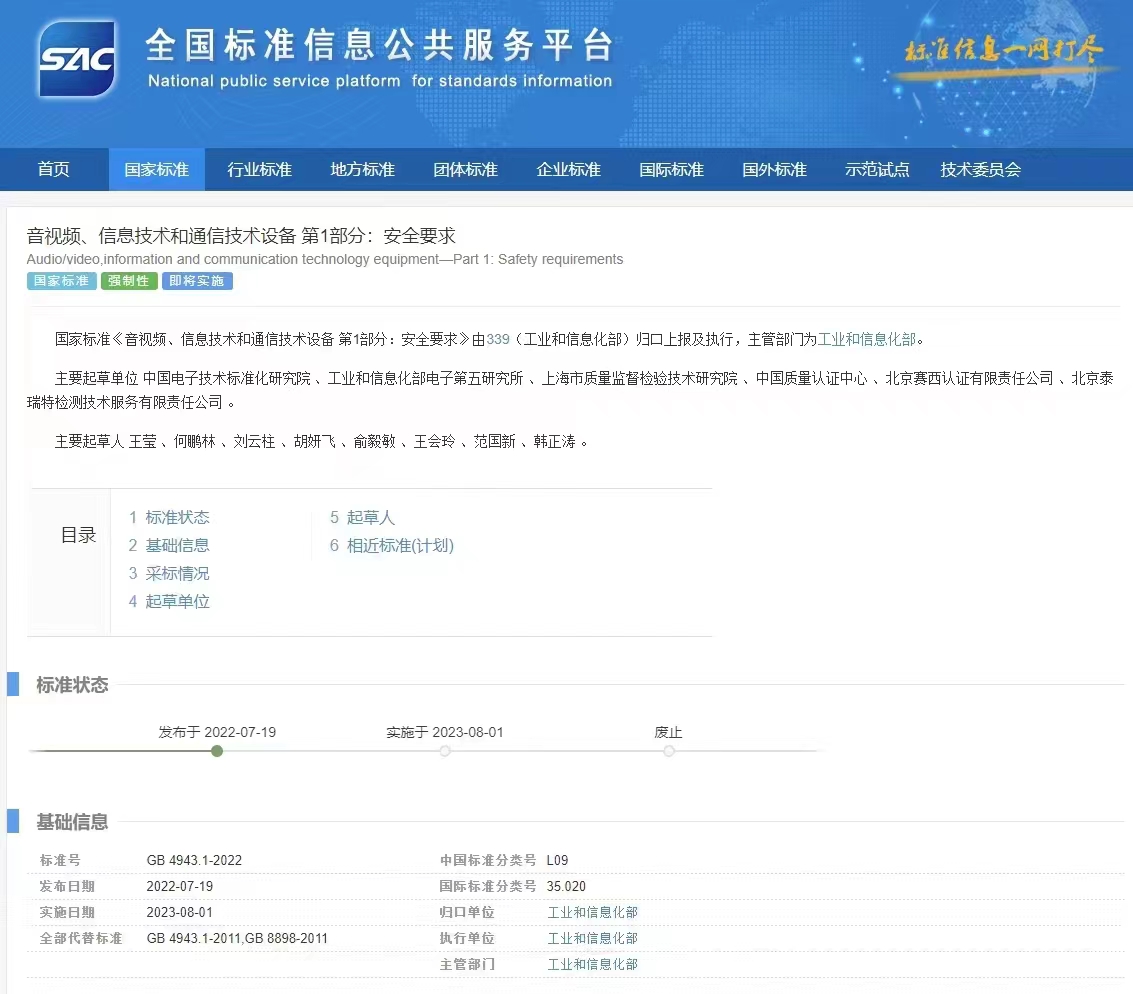Select the 发布于 2022-07-19 timeline marker
The width and height of the screenshot is (1133, 994).
pyautogui.click(x=217, y=751)
